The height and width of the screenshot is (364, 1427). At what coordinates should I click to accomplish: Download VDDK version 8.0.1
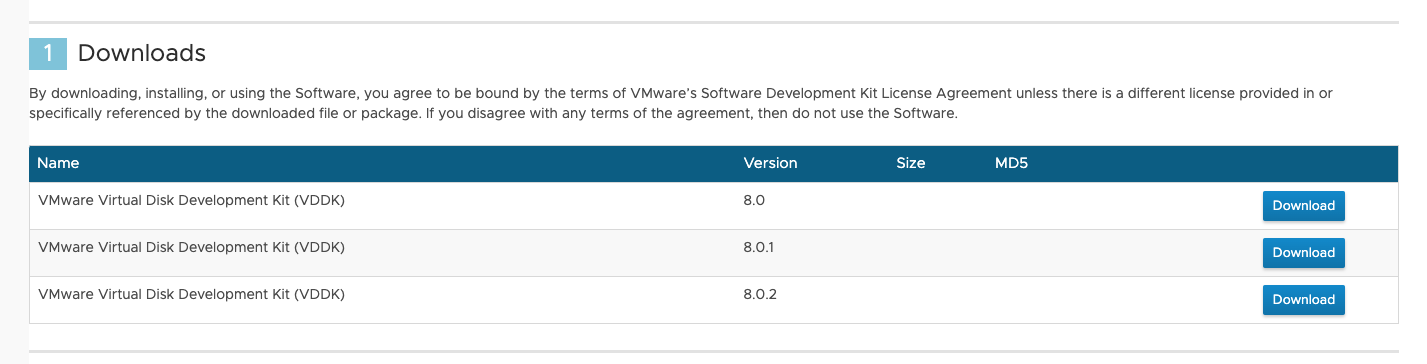click(x=1303, y=253)
